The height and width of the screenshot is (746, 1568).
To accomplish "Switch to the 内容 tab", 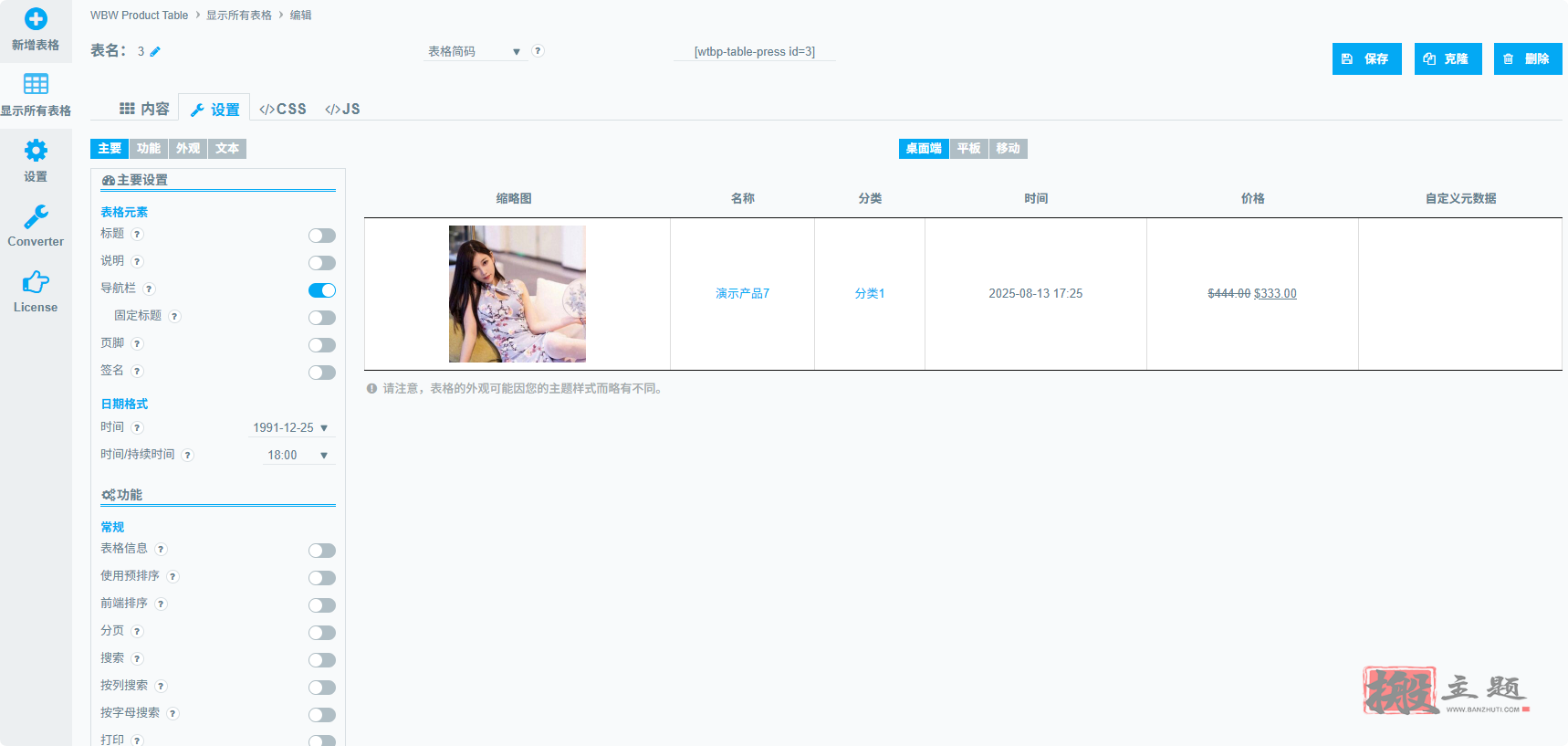I will tap(144, 109).
